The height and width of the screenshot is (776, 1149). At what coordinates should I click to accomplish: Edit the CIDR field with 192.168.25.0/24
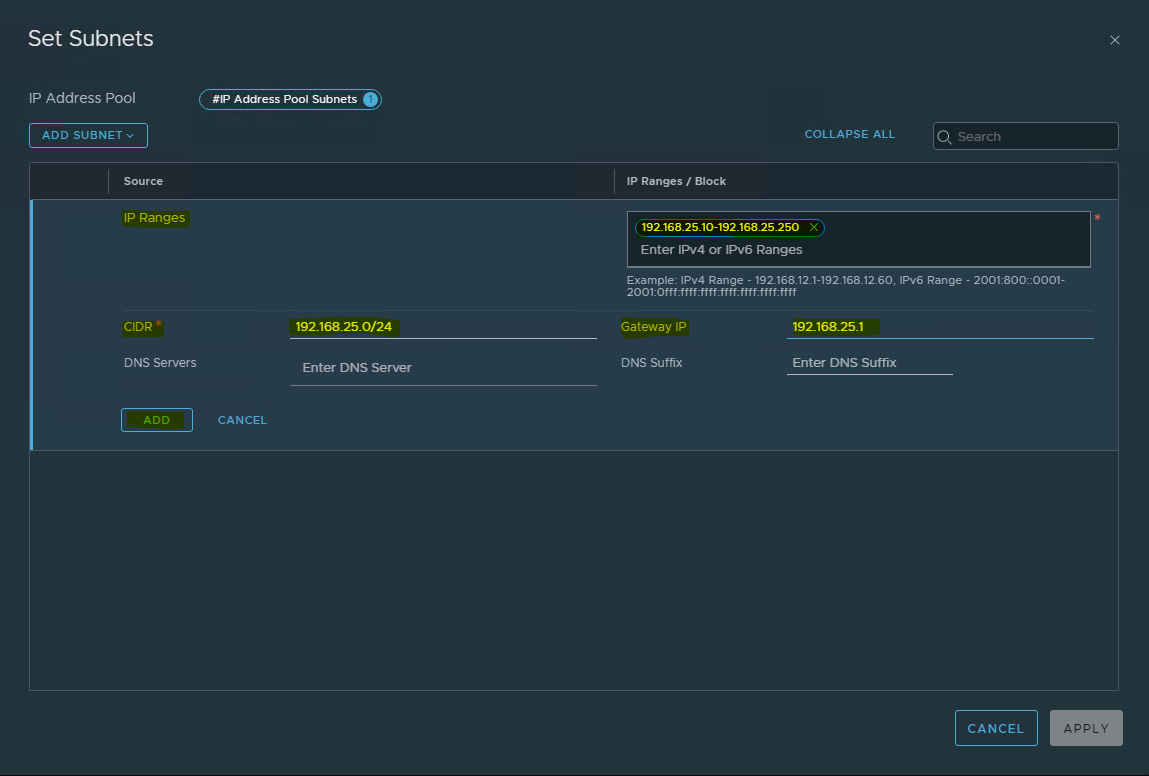coord(443,327)
